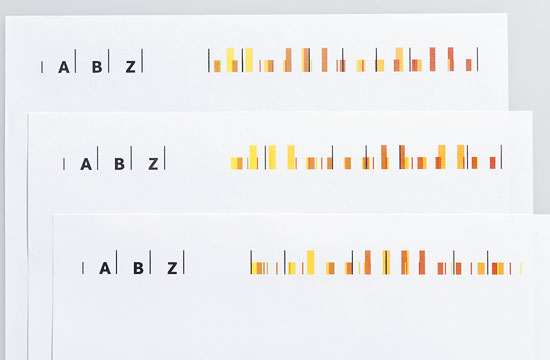Image resolution: width=550 pixels, height=360 pixels.
Task: Click the letter B on the middle sheet
Action: click(x=119, y=164)
